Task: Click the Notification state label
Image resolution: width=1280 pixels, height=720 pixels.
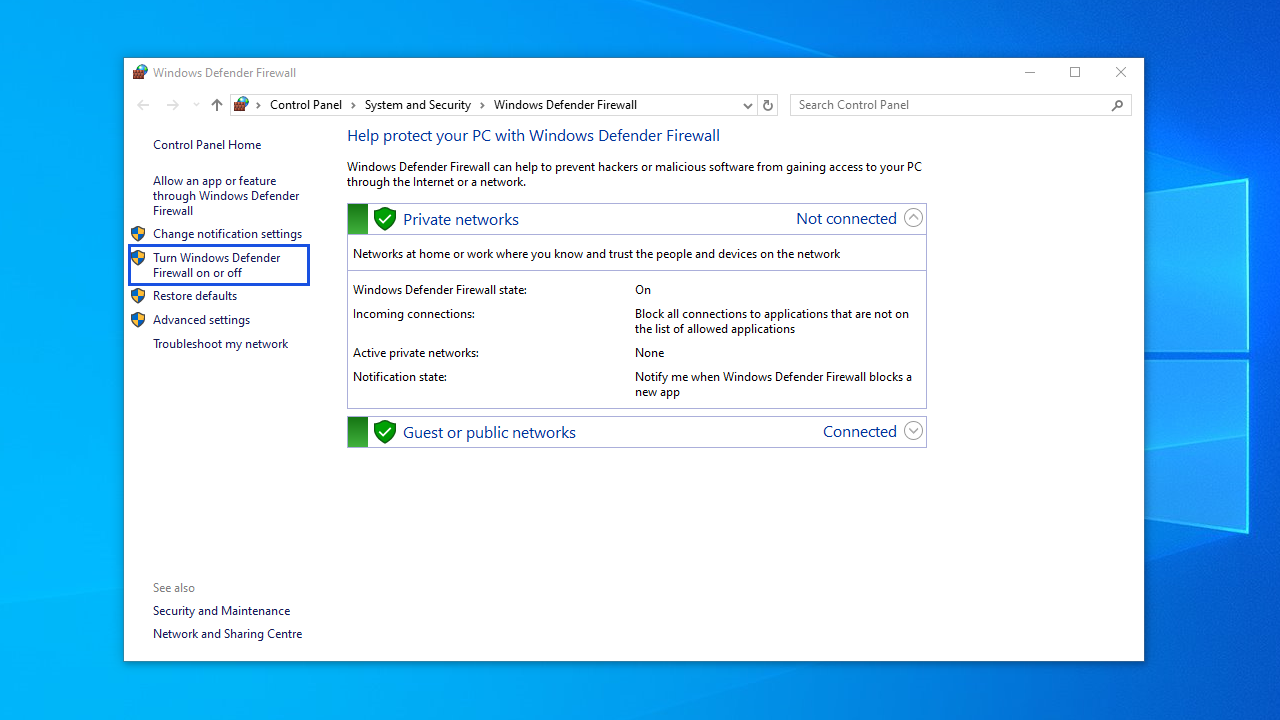Action: click(x=400, y=377)
